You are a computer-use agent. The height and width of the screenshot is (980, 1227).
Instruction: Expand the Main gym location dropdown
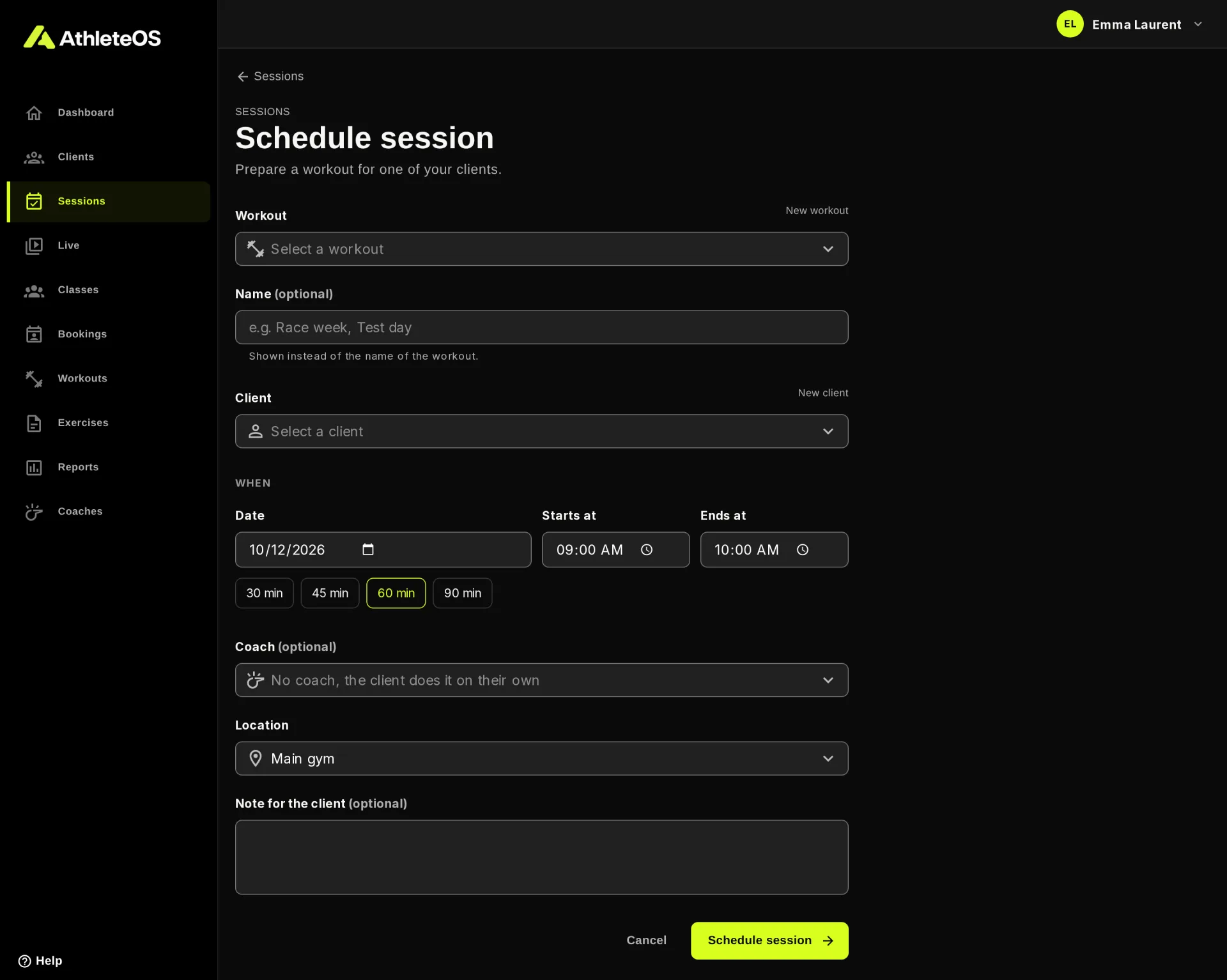point(542,758)
